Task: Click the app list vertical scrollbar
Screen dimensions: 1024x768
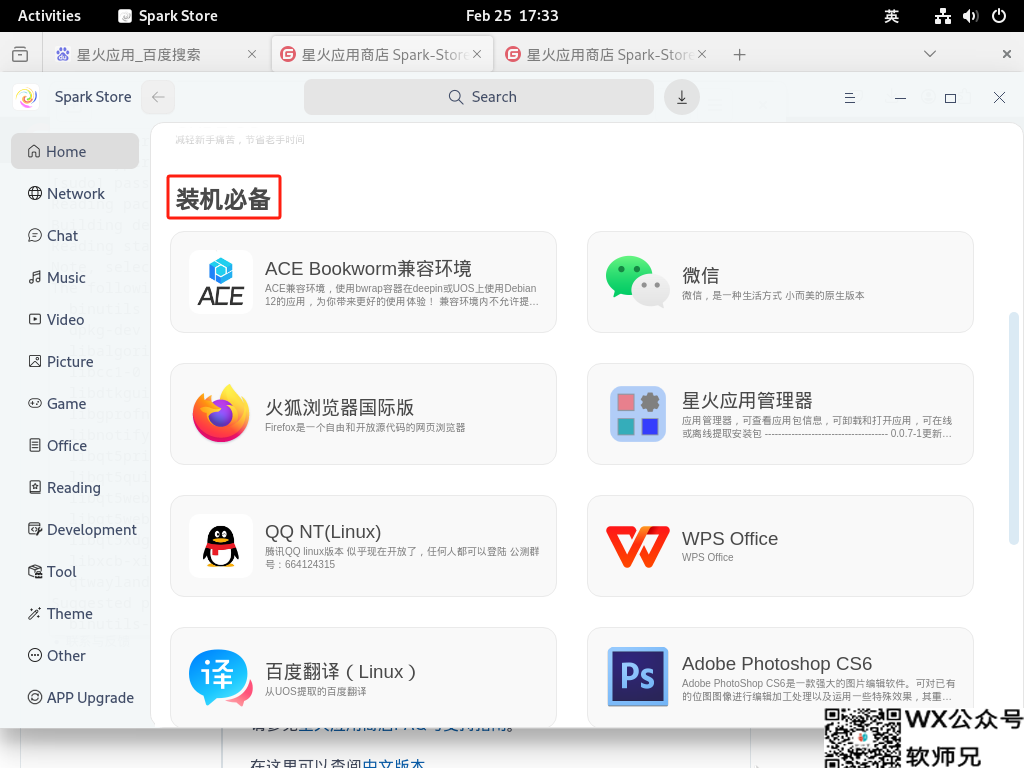Action: (x=1014, y=428)
